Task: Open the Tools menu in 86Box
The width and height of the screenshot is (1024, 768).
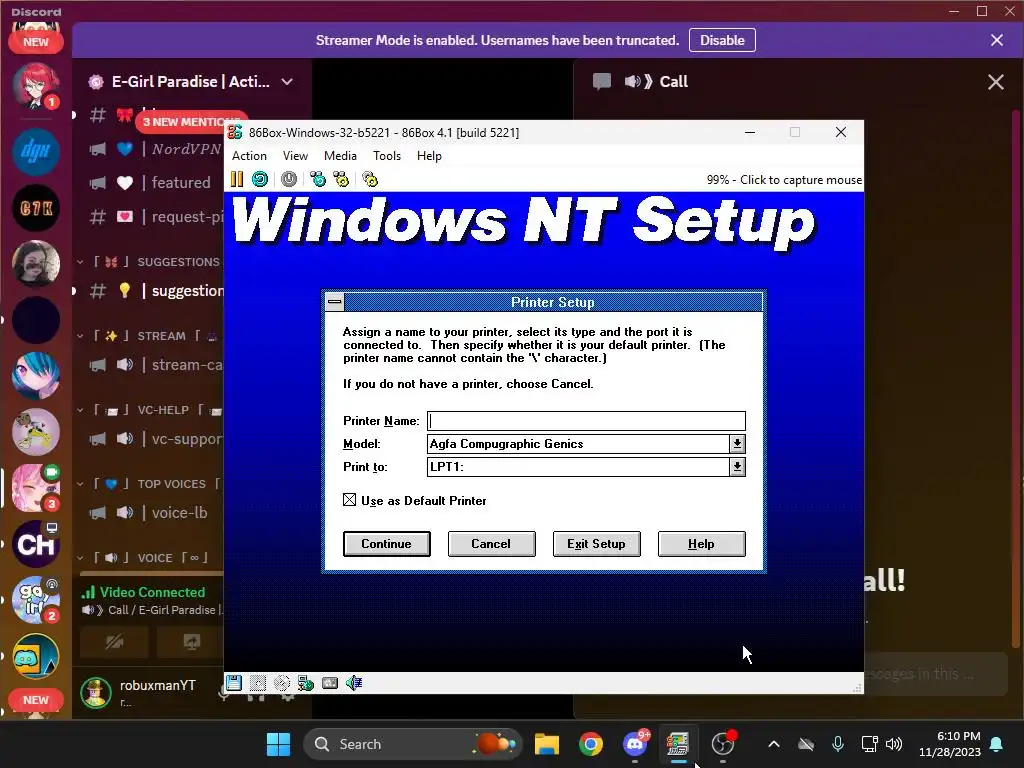Action: 387,155
